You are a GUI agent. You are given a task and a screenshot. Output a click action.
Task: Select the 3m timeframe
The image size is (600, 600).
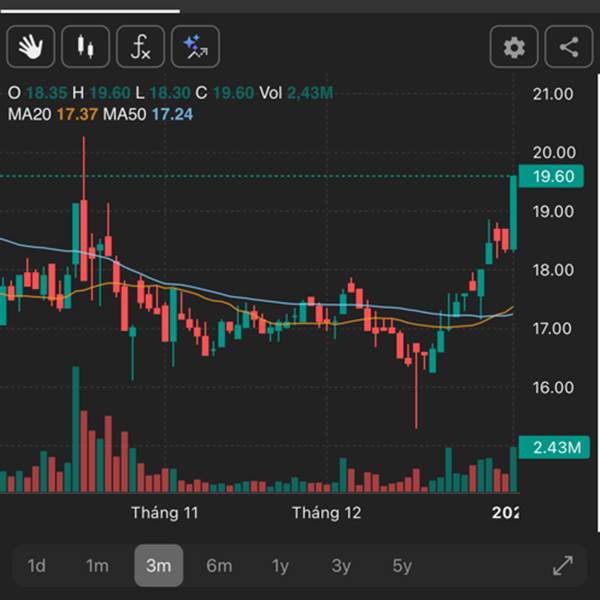coord(159,566)
